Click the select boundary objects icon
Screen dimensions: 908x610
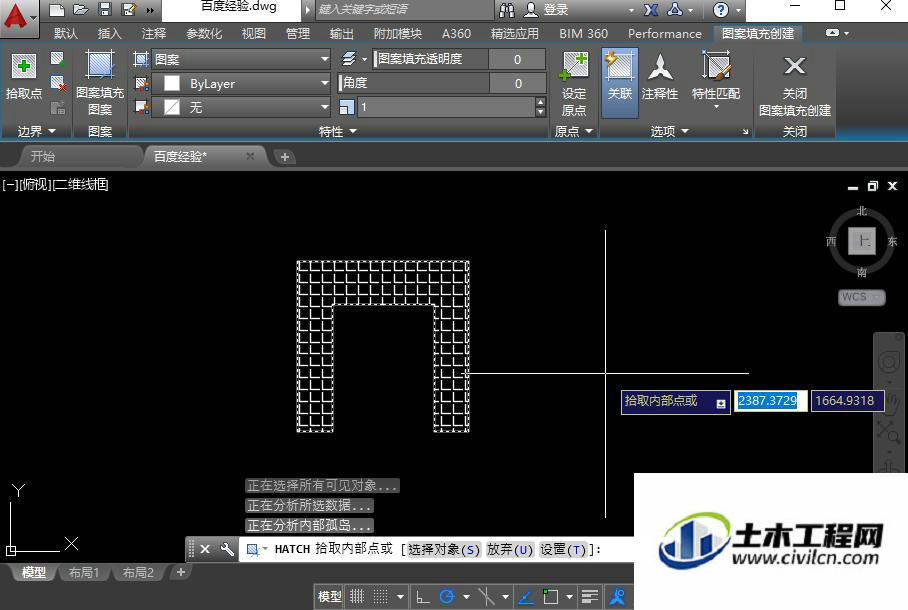(57, 59)
